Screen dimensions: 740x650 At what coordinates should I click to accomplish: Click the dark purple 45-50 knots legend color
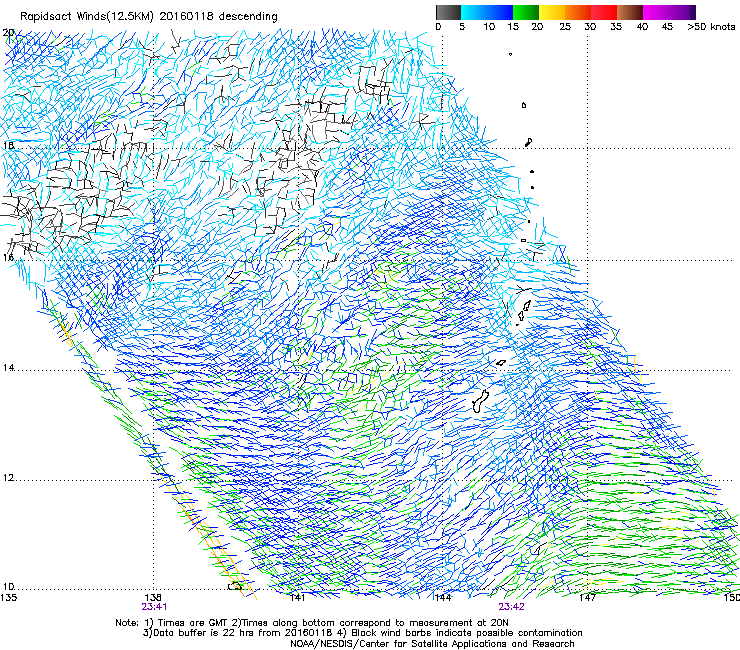click(682, 12)
